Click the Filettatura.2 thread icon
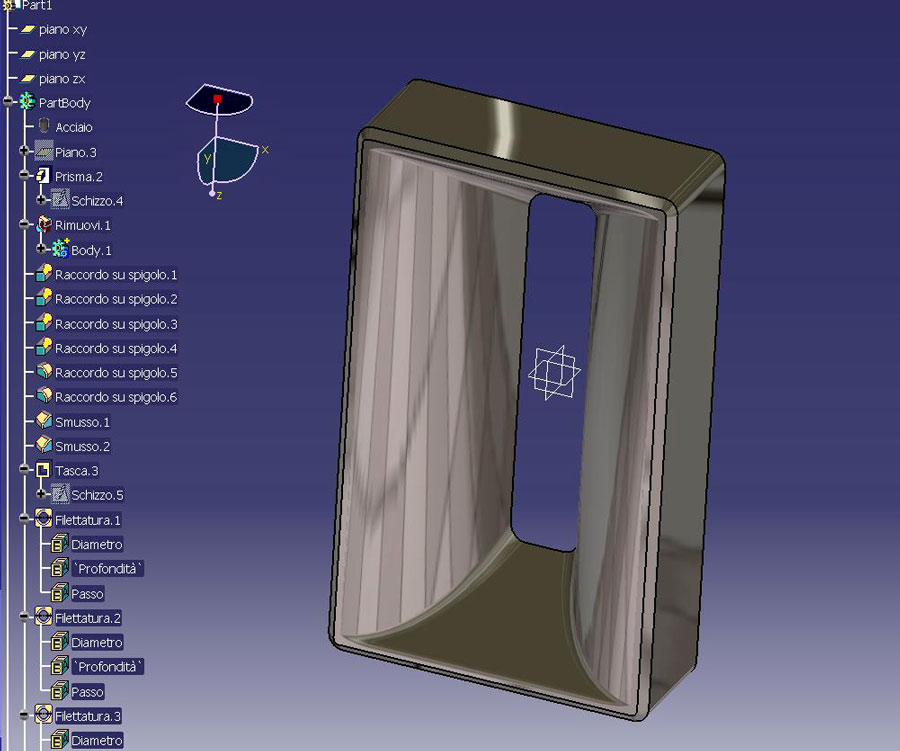 point(44,617)
